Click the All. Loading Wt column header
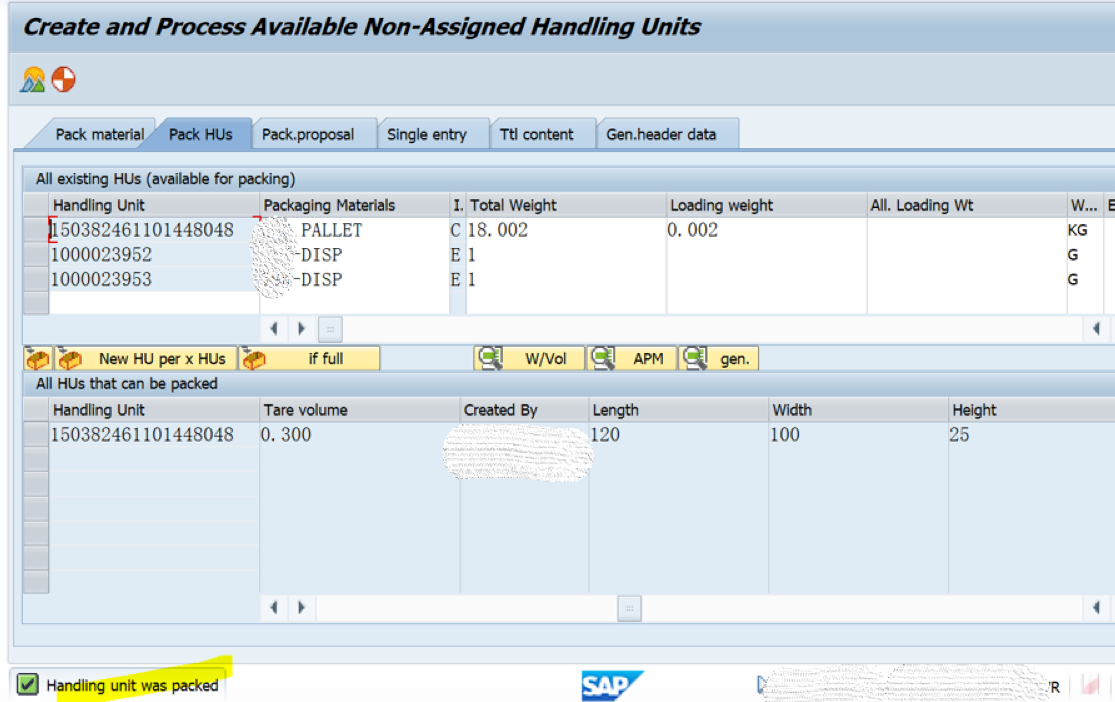Viewport: 1115px width, 702px height. pyautogui.click(x=967, y=205)
